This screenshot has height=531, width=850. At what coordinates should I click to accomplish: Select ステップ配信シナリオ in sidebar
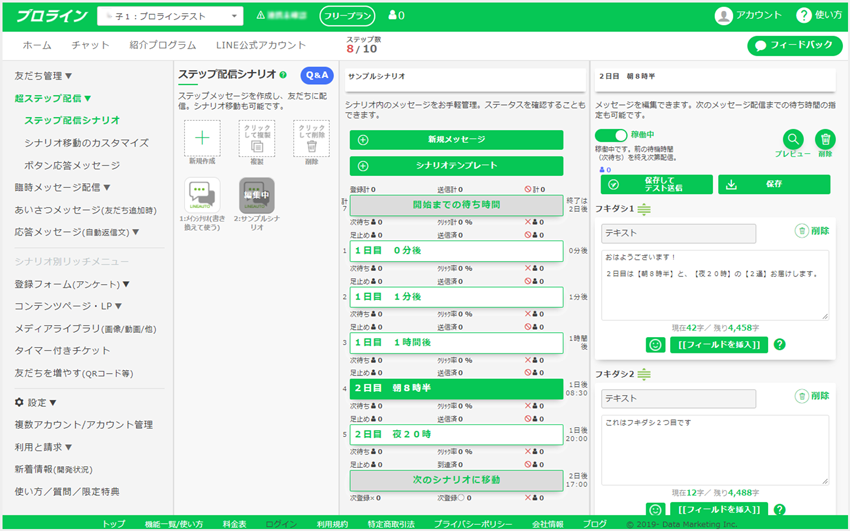tap(72, 120)
